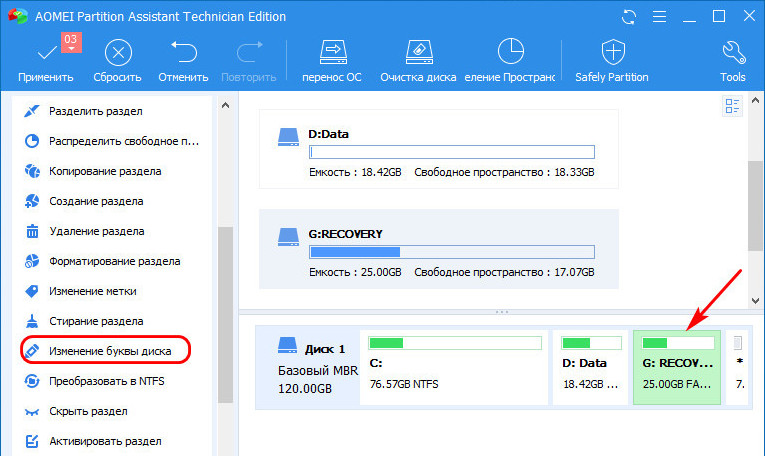Screen dimensions: 765x456
Task: Click the pencil icon for drive letter change
Action: coord(32,351)
